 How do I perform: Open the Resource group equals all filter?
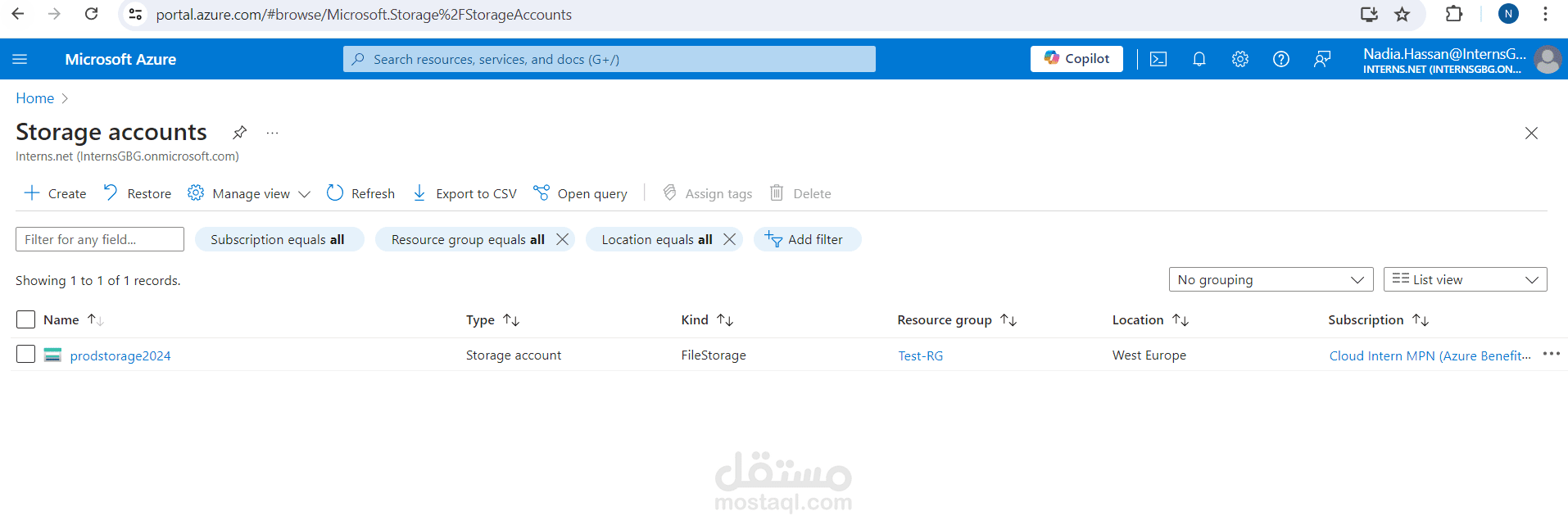pos(467,239)
